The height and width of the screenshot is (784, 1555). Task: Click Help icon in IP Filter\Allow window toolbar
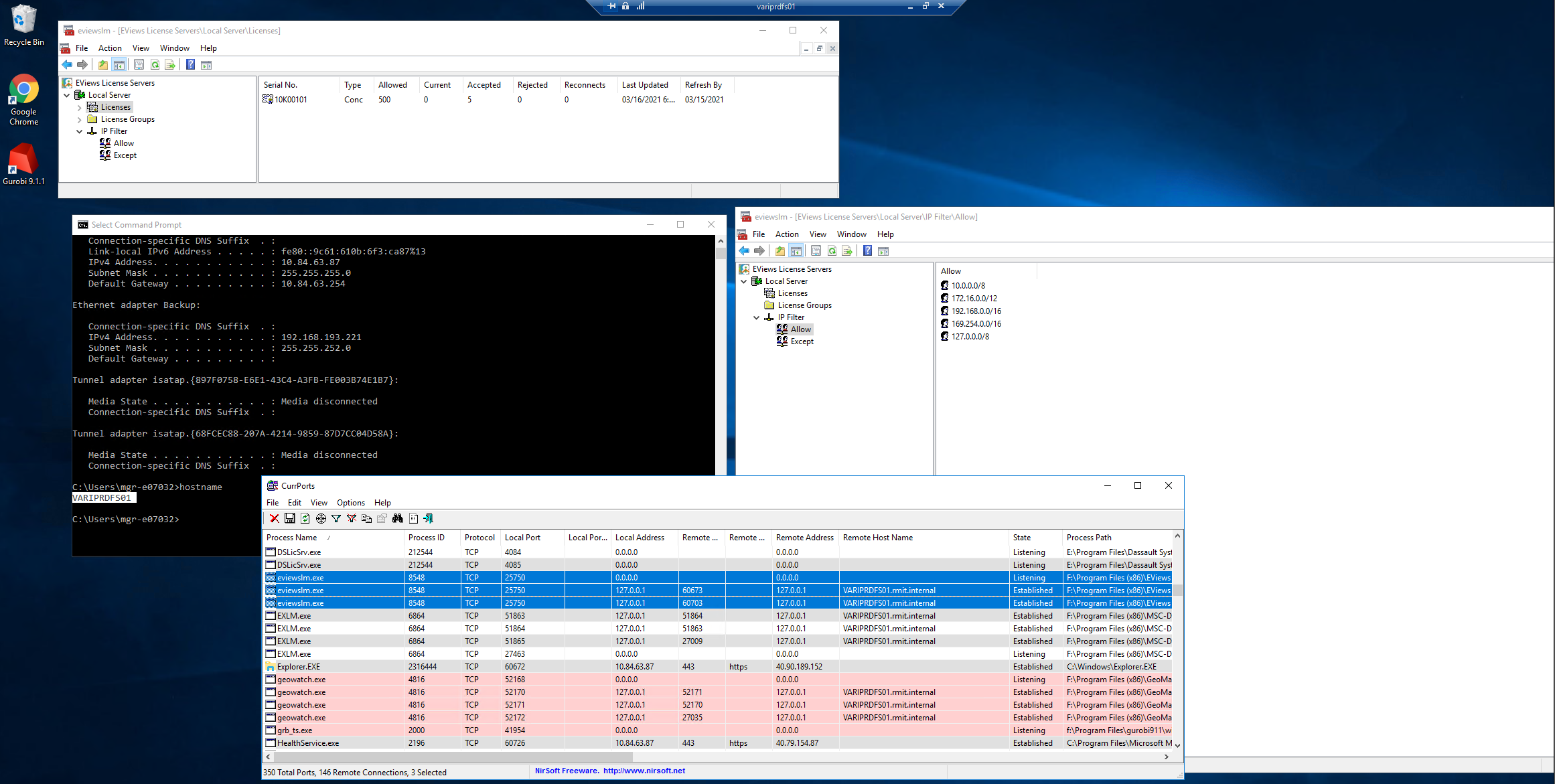[868, 251]
